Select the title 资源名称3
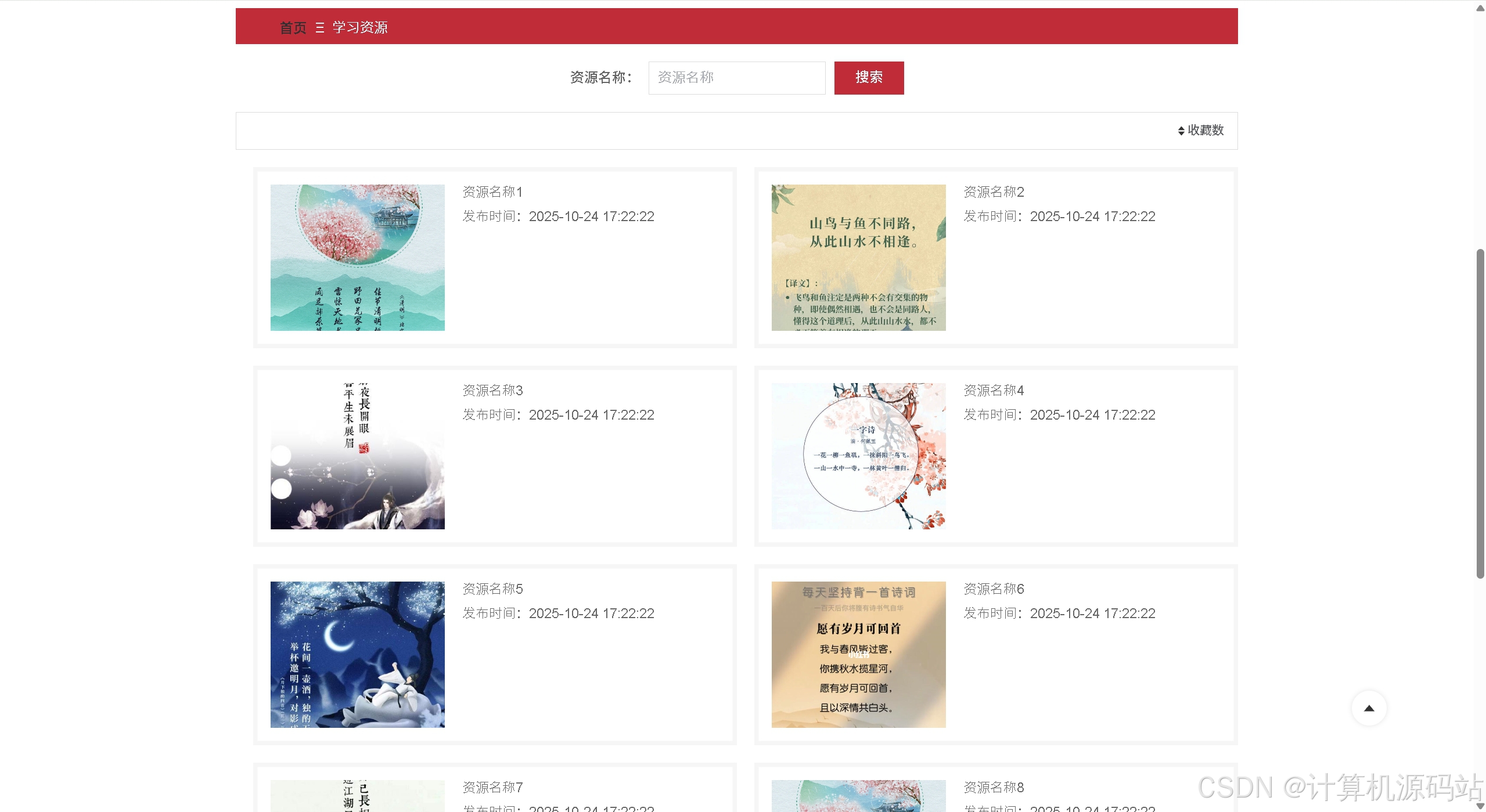This screenshot has width=1486, height=812. (x=492, y=391)
